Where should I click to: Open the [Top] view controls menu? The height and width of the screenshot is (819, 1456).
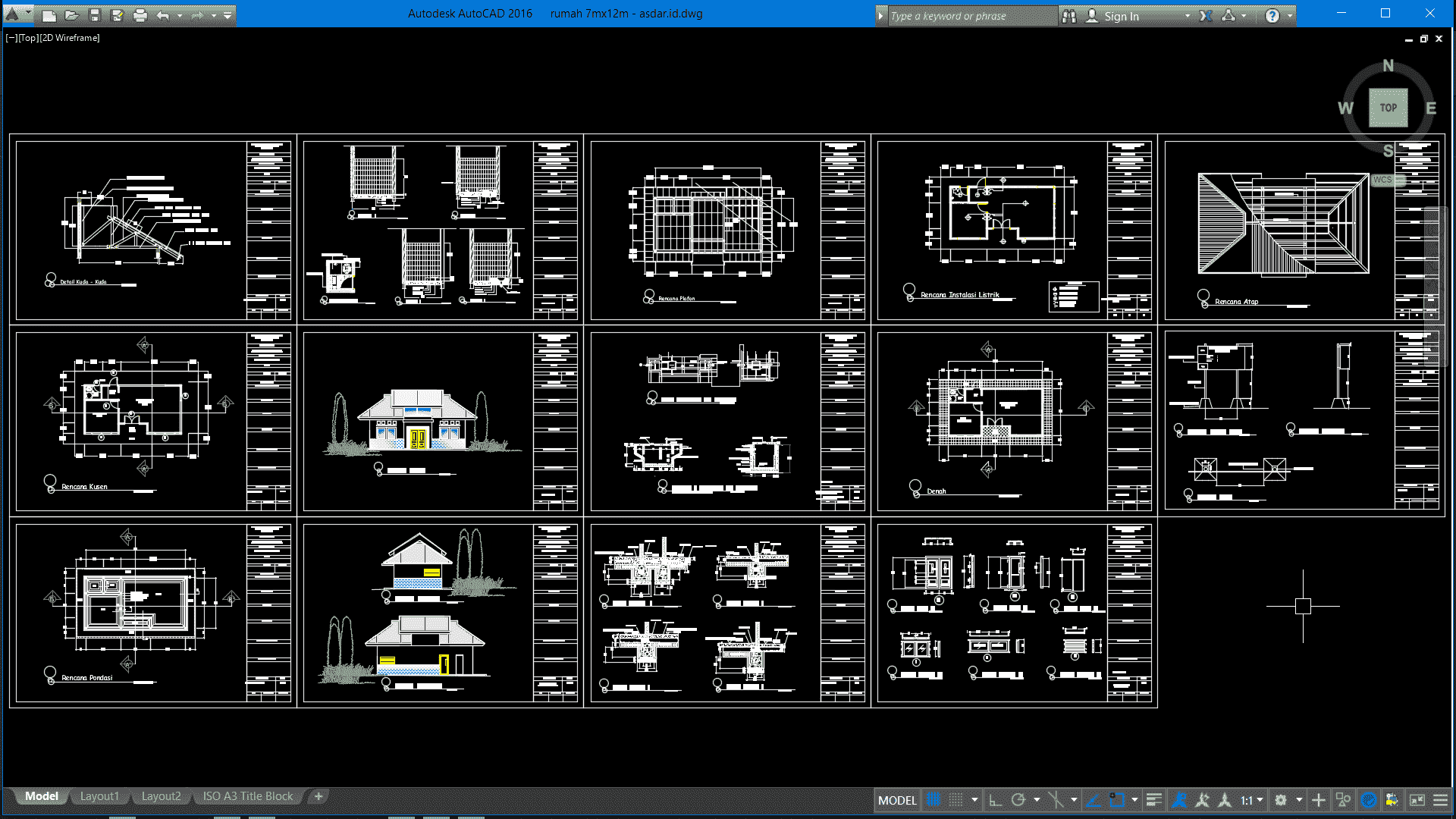[x=28, y=38]
